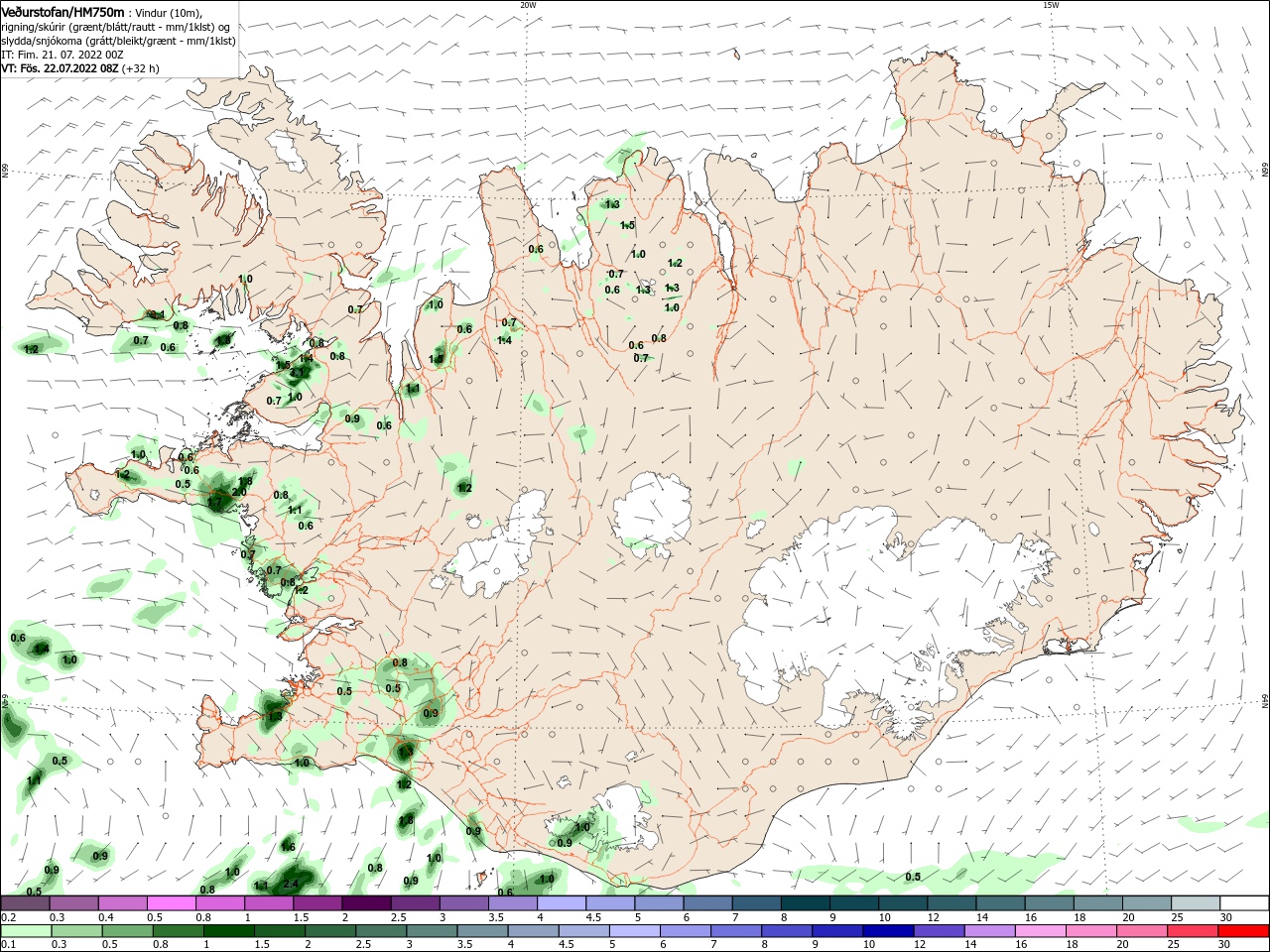Click the 2.0 precipitation value on the map
This screenshot has width=1270, height=952.
coord(239,492)
